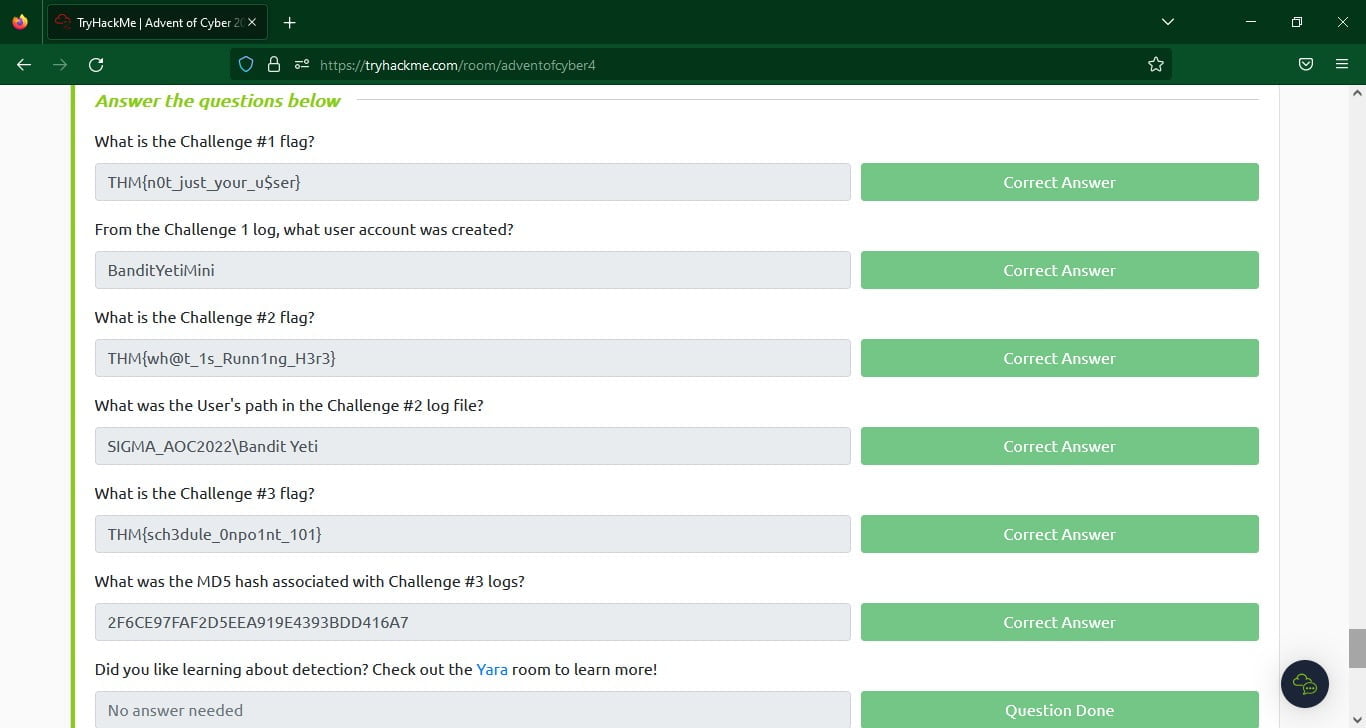Close the TryHackMe tab
Image resolution: width=1366 pixels, height=728 pixels.
coord(252,22)
